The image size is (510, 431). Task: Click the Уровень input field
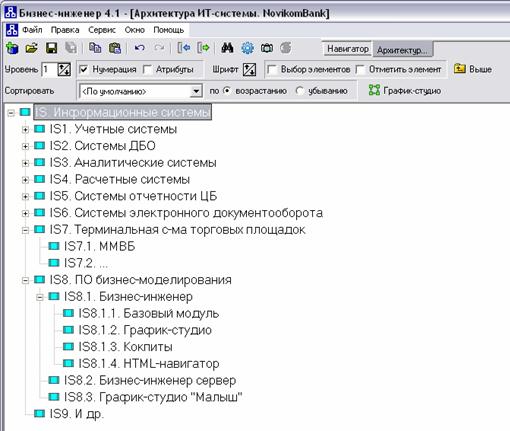[x=49, y=70]
